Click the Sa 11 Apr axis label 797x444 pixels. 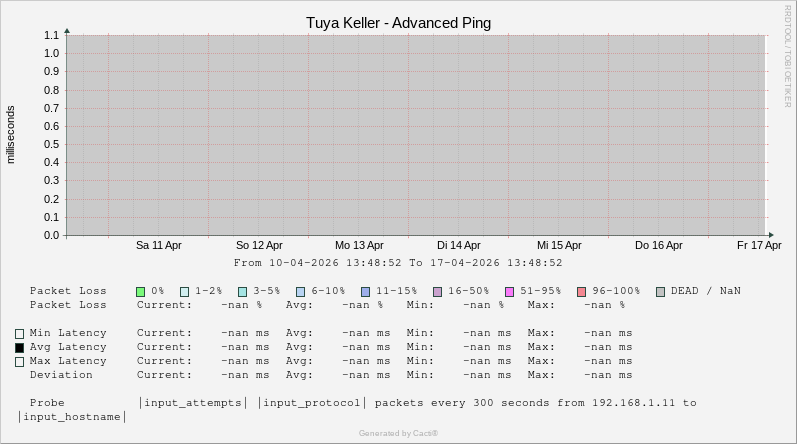tap(159, 245)
